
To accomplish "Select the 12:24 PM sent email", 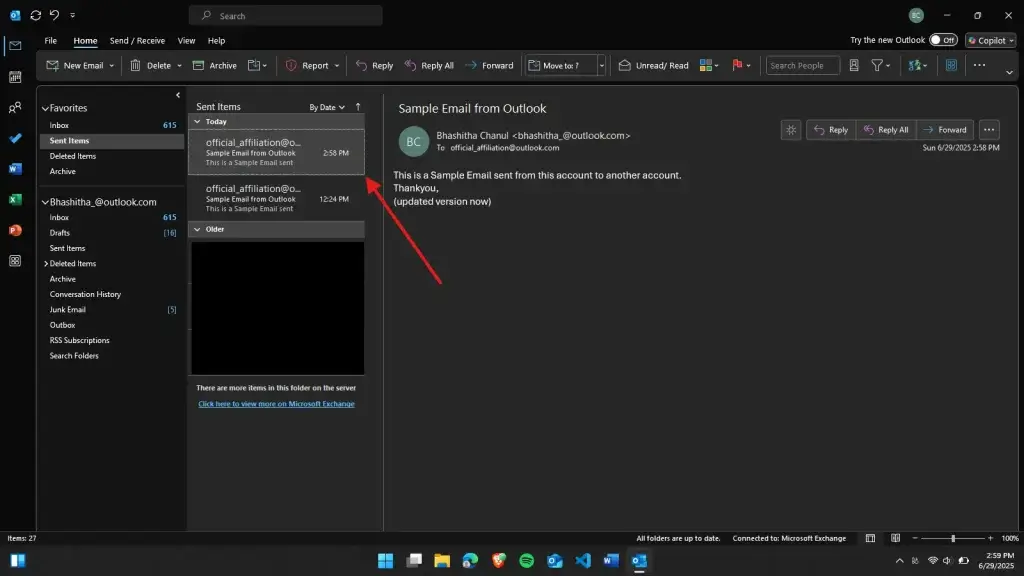I will tap(276, 199).
